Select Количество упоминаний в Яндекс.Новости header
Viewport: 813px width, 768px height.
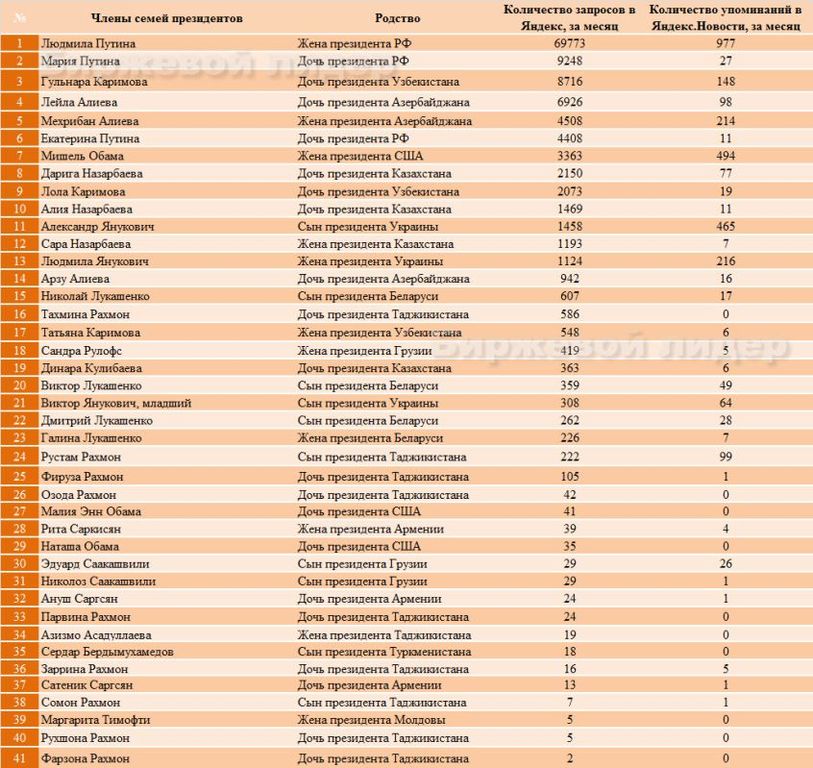725,18
